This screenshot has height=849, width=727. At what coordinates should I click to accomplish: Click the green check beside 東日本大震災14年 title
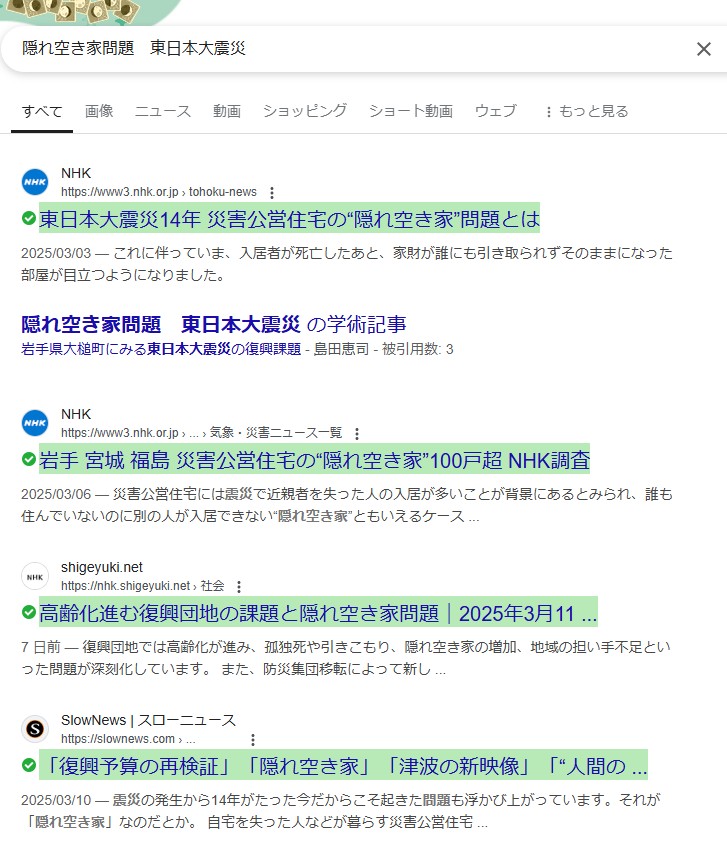[x=29, y=218]
